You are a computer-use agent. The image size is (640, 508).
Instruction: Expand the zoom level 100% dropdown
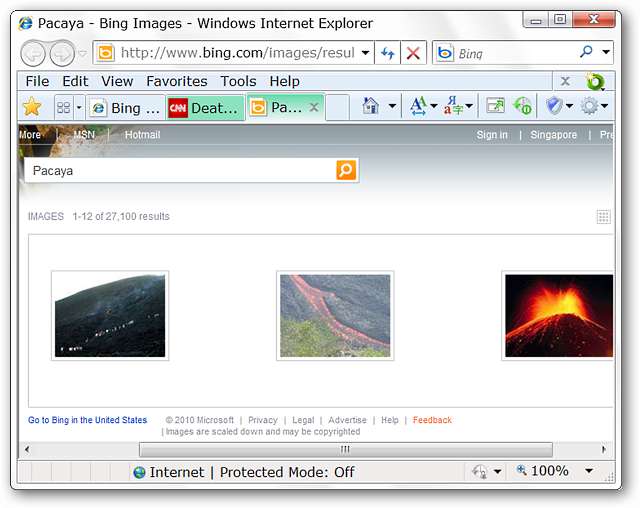(589, 471)
